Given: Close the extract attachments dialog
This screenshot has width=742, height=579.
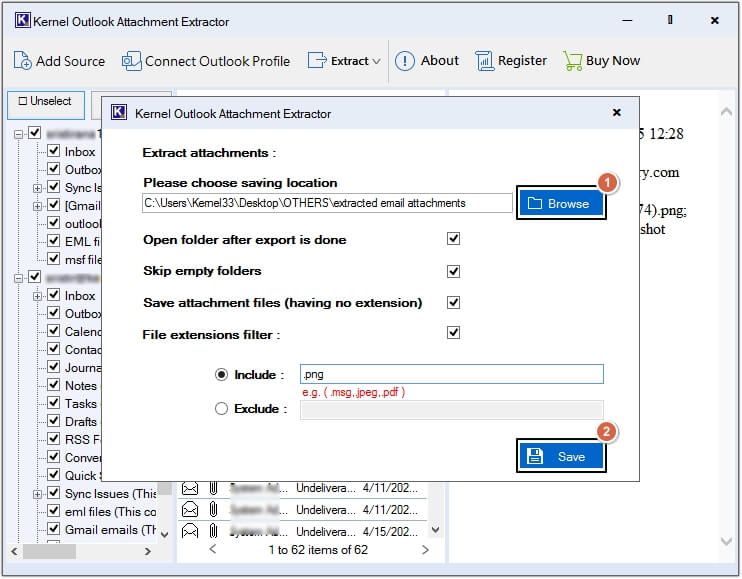Looking at the screenshot, I should tap(616, 113).
